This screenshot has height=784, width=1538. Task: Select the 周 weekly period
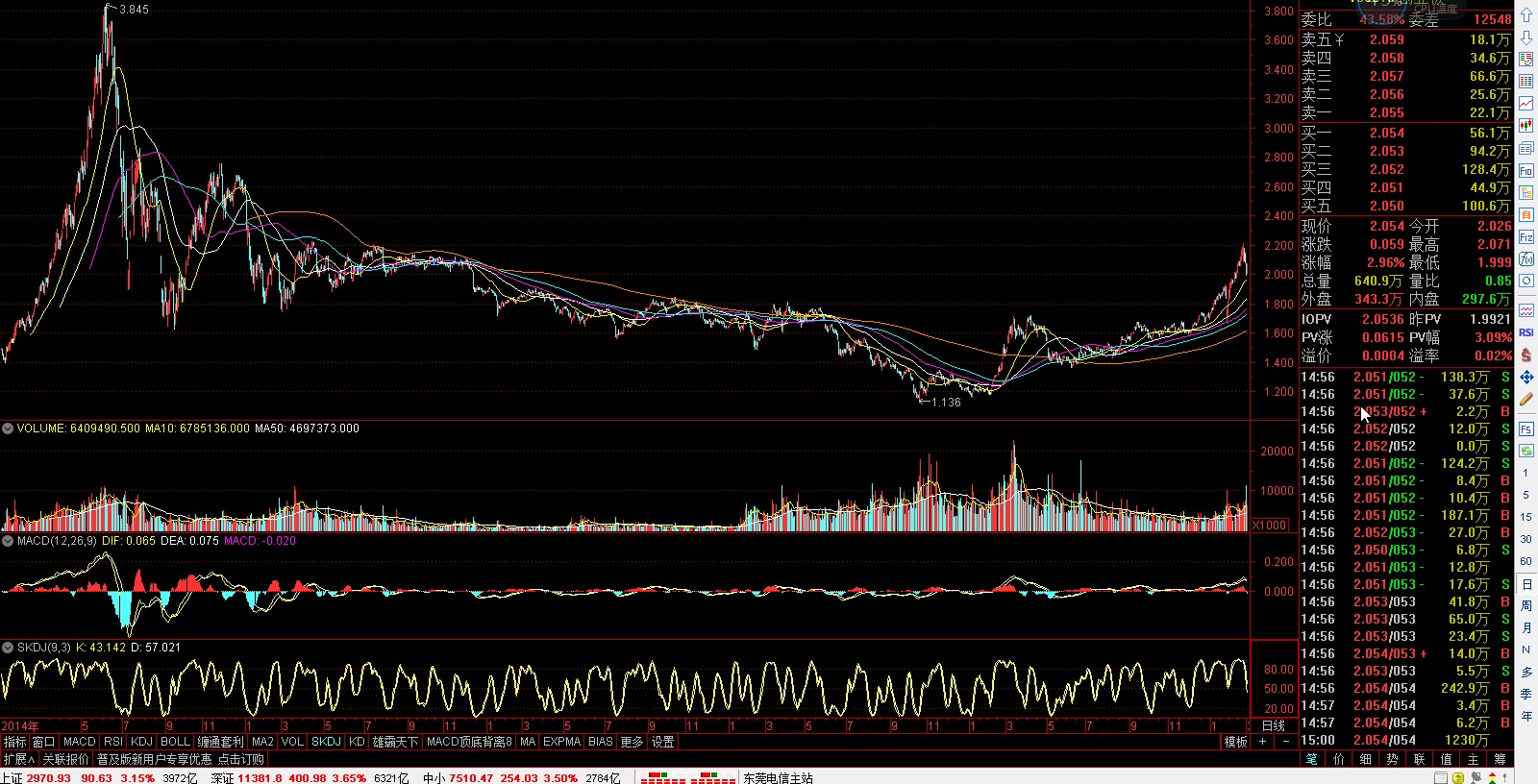pos(1526,606)
